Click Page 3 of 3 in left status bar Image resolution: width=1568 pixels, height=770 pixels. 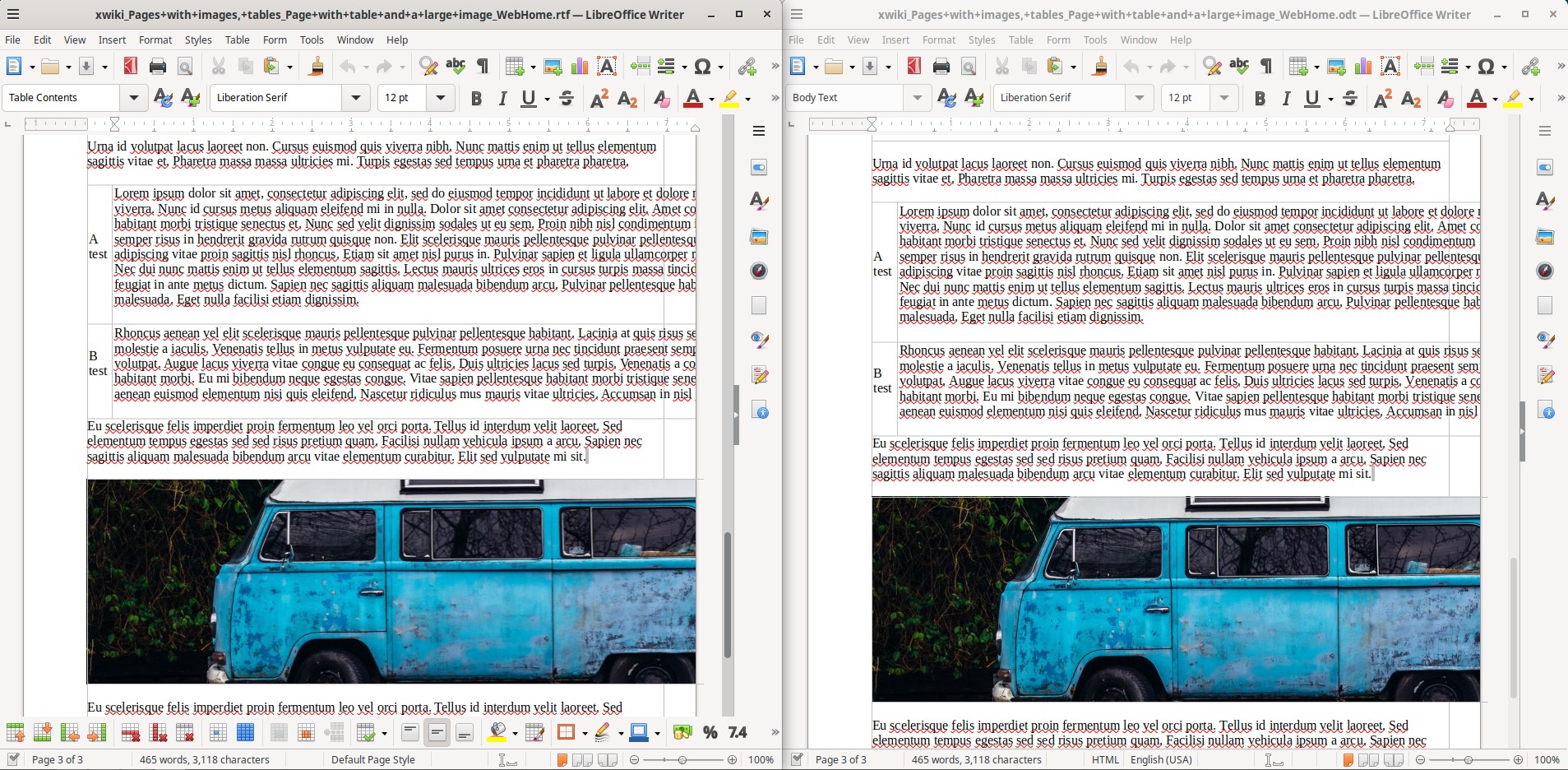coord(58,759)
